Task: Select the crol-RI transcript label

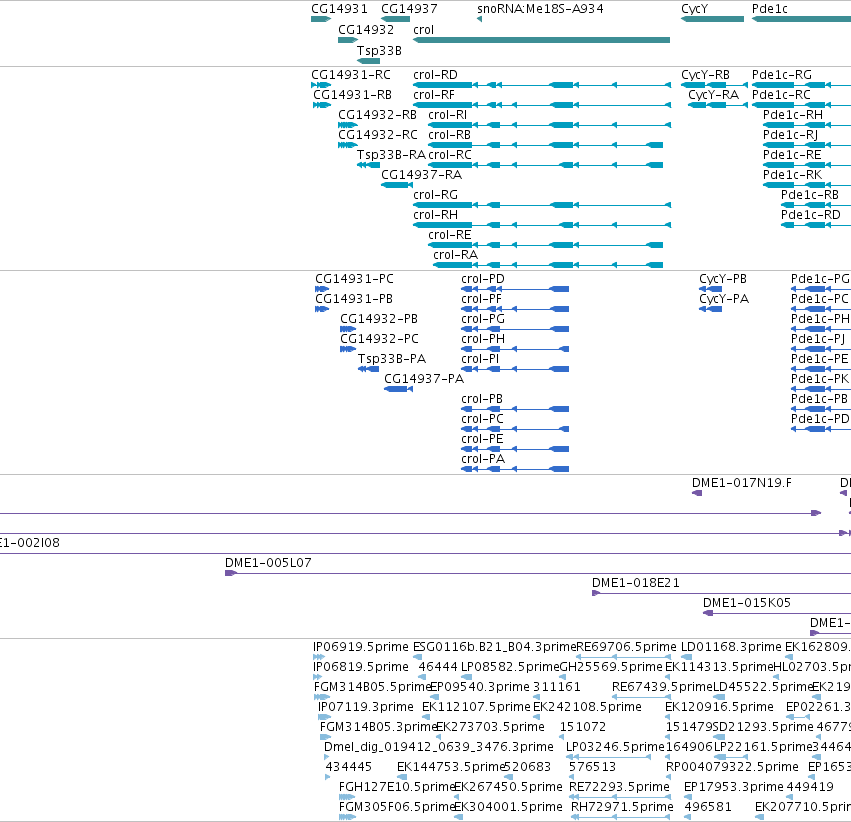Action: coord(448,115)
